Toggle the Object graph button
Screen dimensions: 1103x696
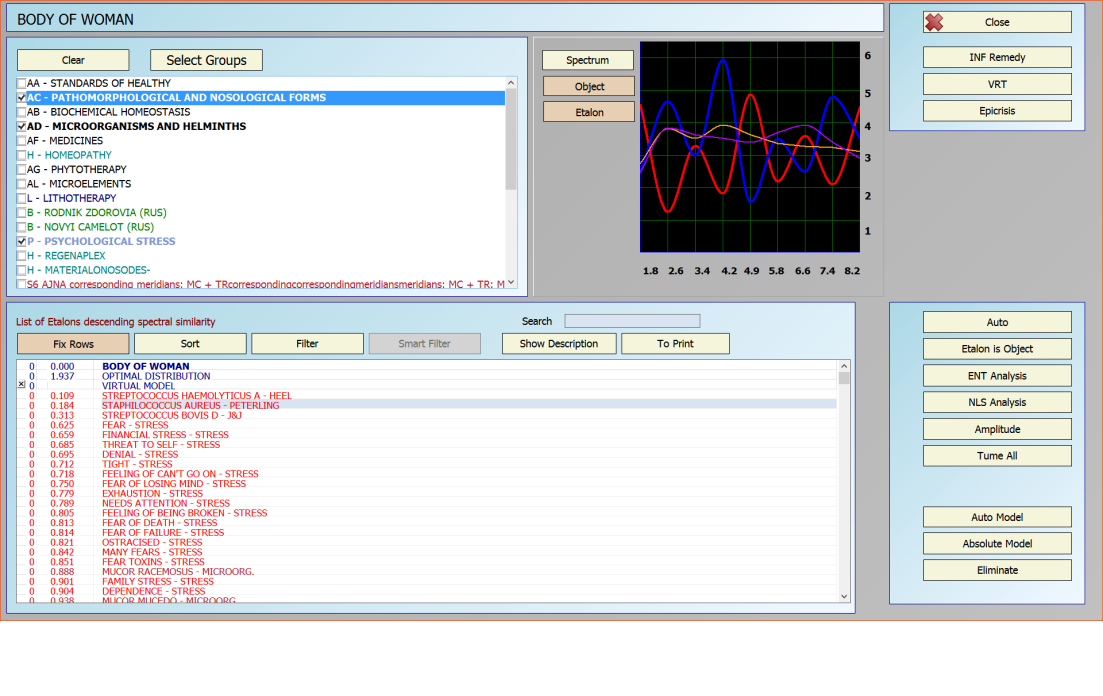tap(589, 86)
